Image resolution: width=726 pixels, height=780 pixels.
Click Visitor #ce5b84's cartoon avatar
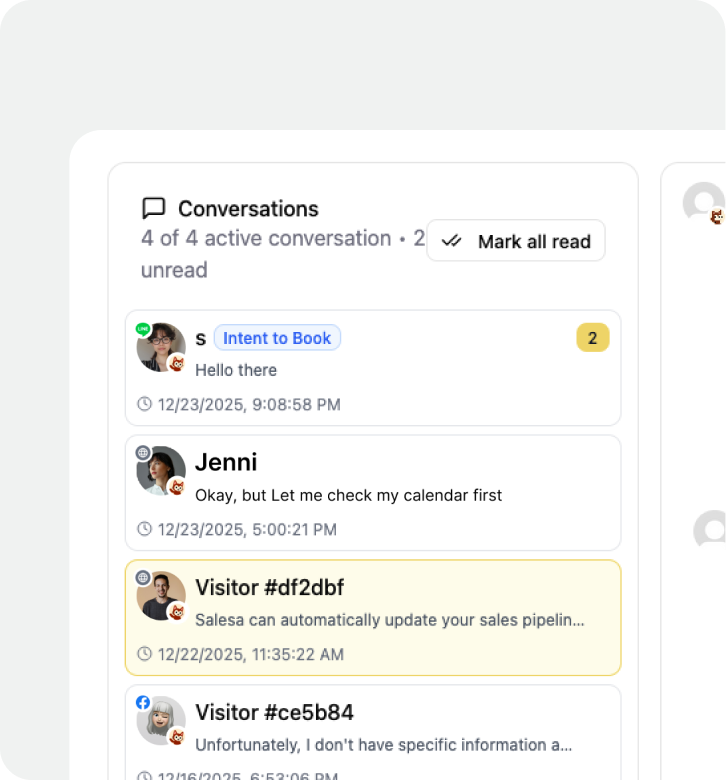(x=160, y=721)
